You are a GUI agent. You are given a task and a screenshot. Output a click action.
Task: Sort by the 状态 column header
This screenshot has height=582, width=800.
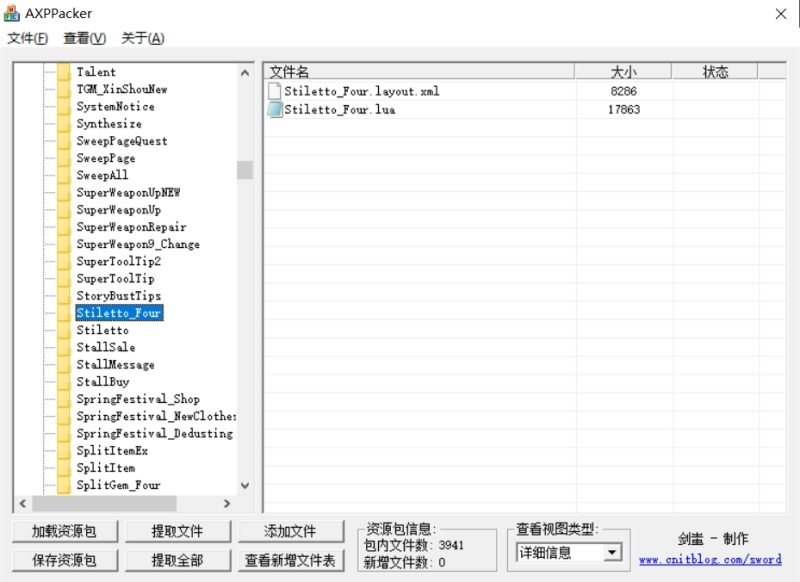click(x=715, y=71)
